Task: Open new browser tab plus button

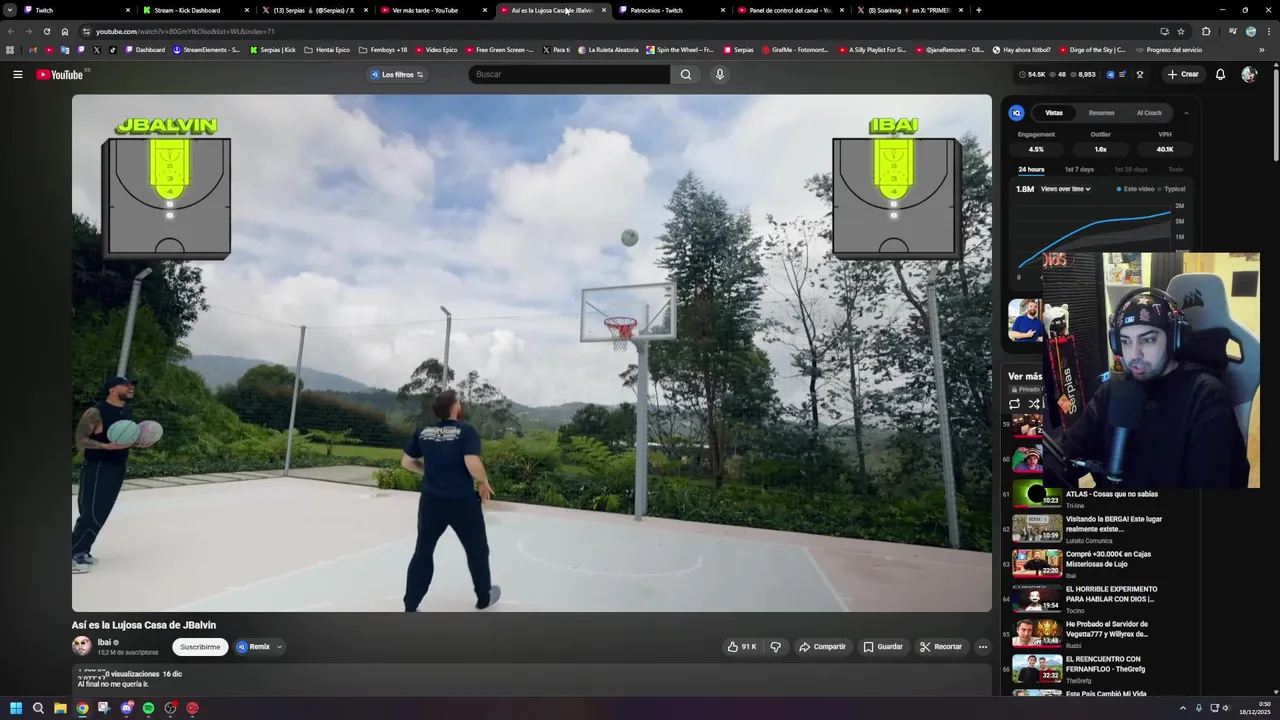Action: coord(978,10)
